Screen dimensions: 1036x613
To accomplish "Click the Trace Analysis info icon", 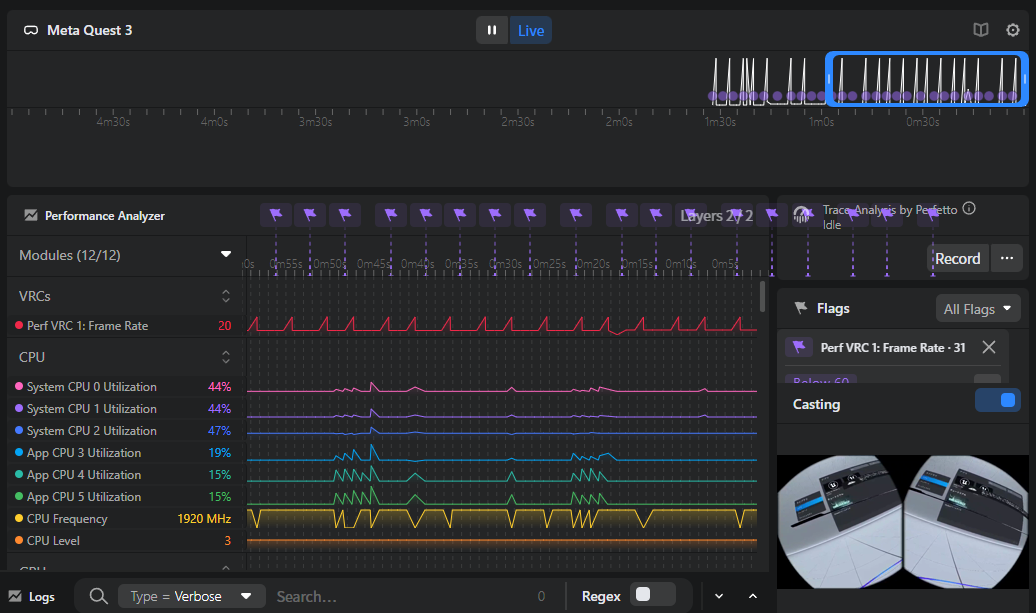I will tap(968, 210).
